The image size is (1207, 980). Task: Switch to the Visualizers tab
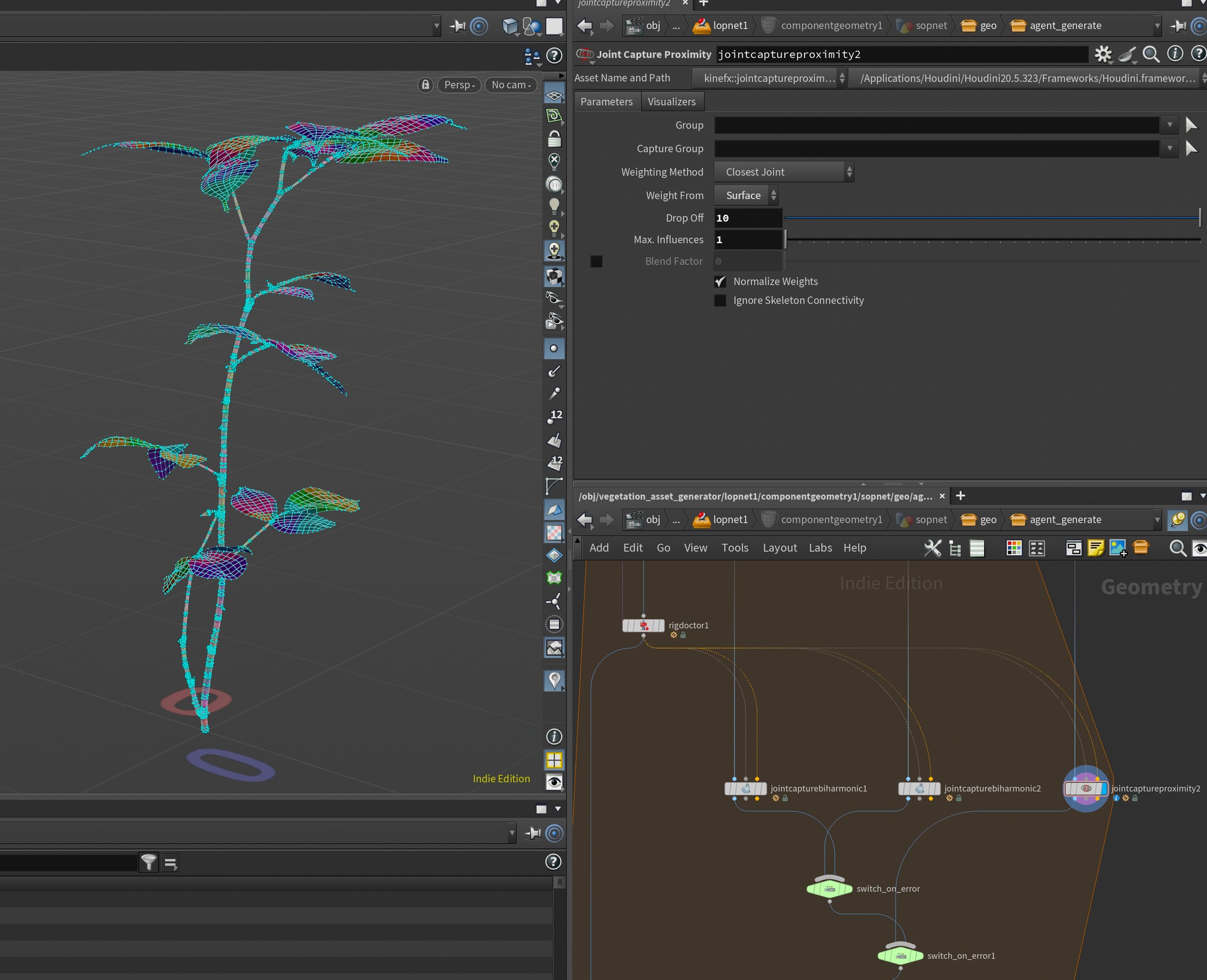[671, 101]
